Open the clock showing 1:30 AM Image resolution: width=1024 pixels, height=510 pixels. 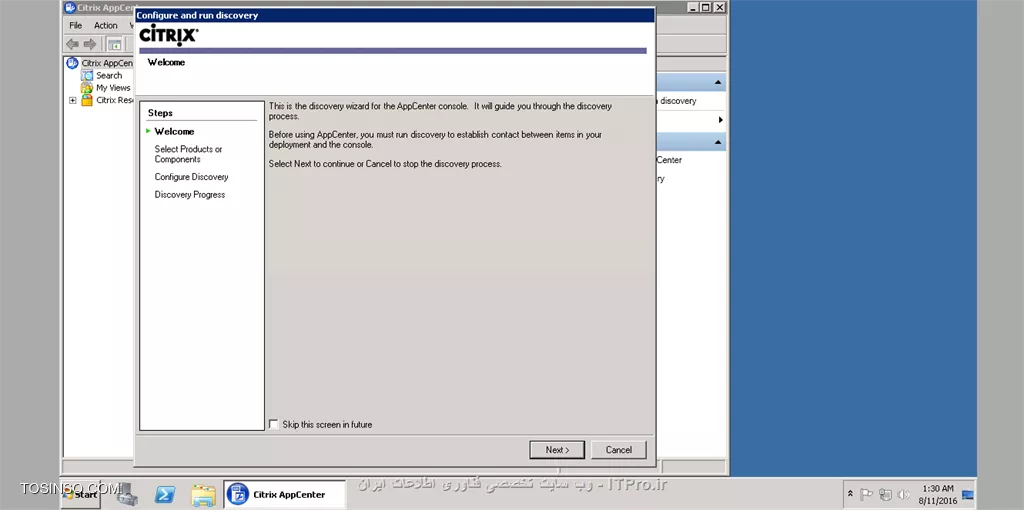[x=938, y=494]
